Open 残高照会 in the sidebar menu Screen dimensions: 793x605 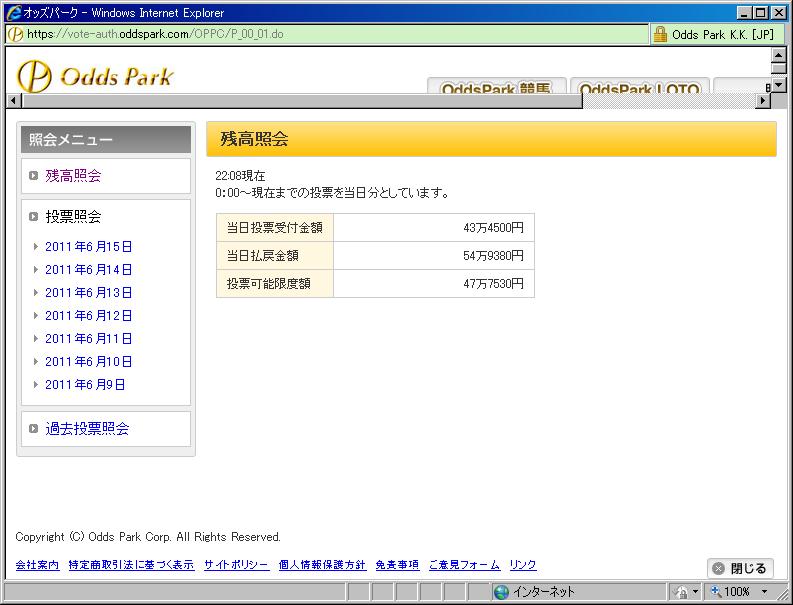(x=73, y=176)
